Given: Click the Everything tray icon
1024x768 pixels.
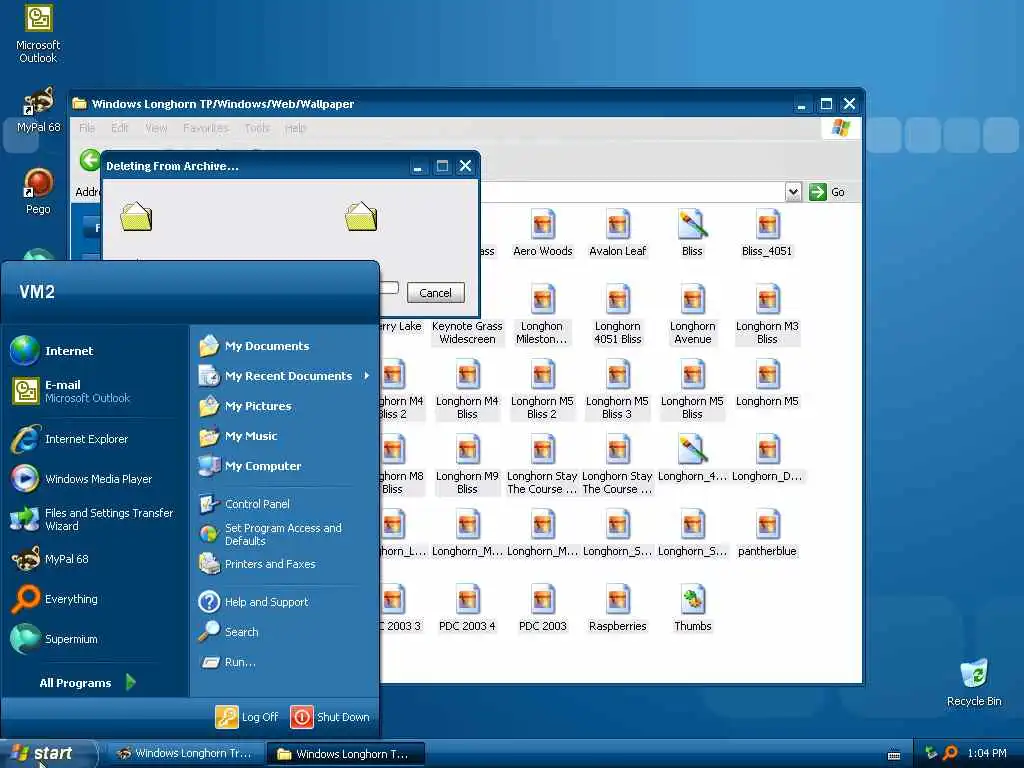Looking at the screenshot, I should click(950, 754).
